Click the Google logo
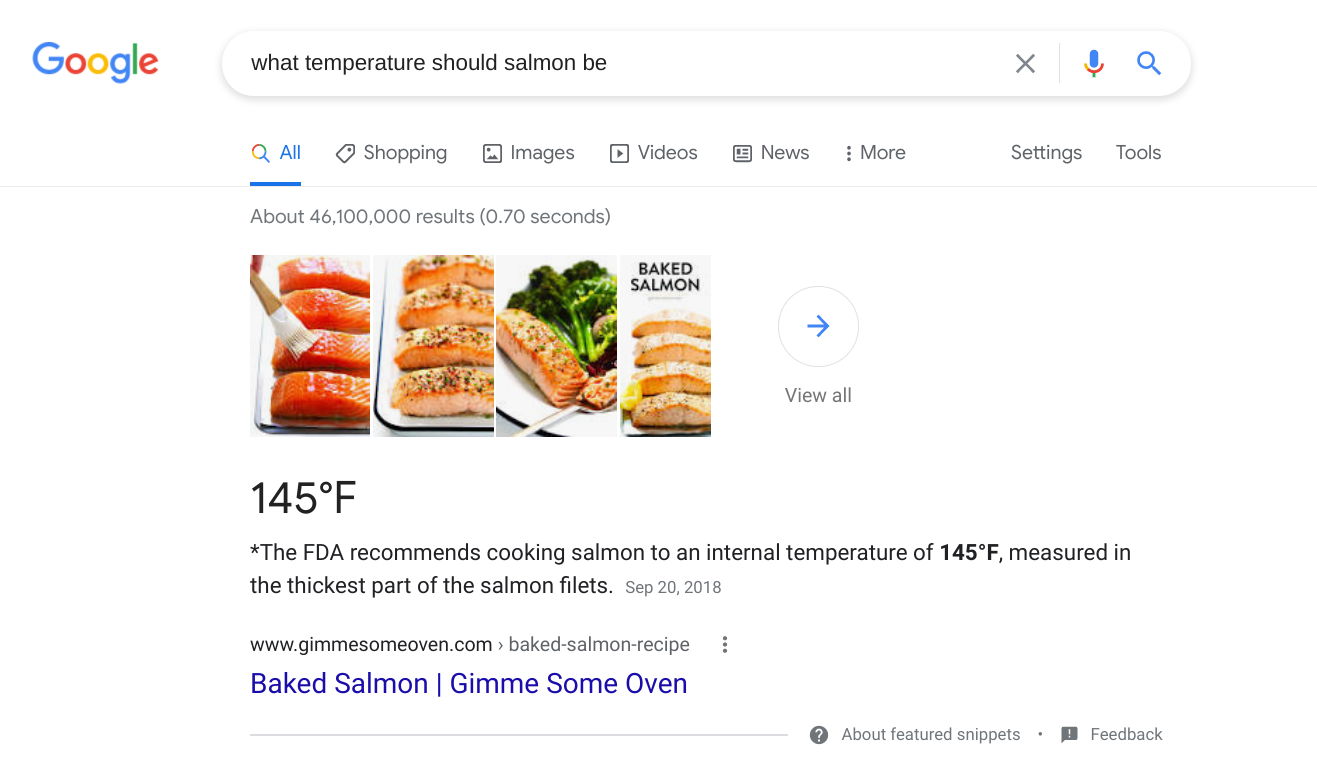Screen dimensions: 1317x771 point(95,62)
